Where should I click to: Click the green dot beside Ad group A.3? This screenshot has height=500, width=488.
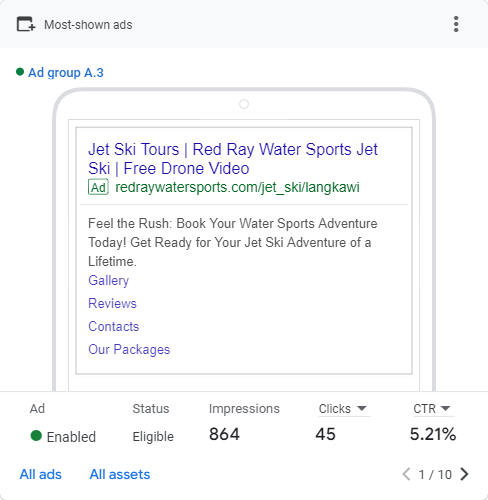coord(20,72)
